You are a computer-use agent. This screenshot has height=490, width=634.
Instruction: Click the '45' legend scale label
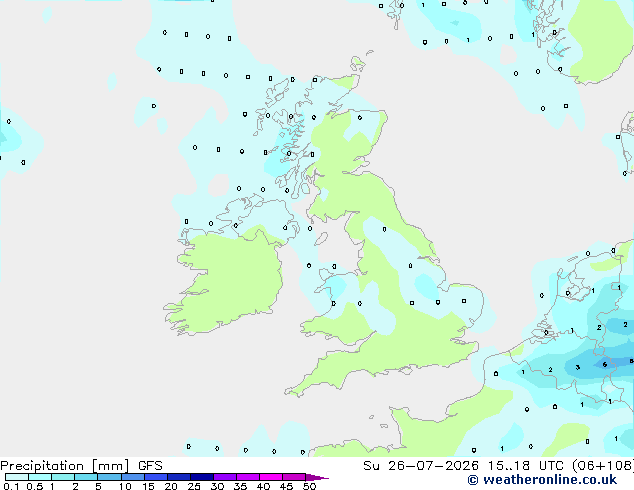286,486
